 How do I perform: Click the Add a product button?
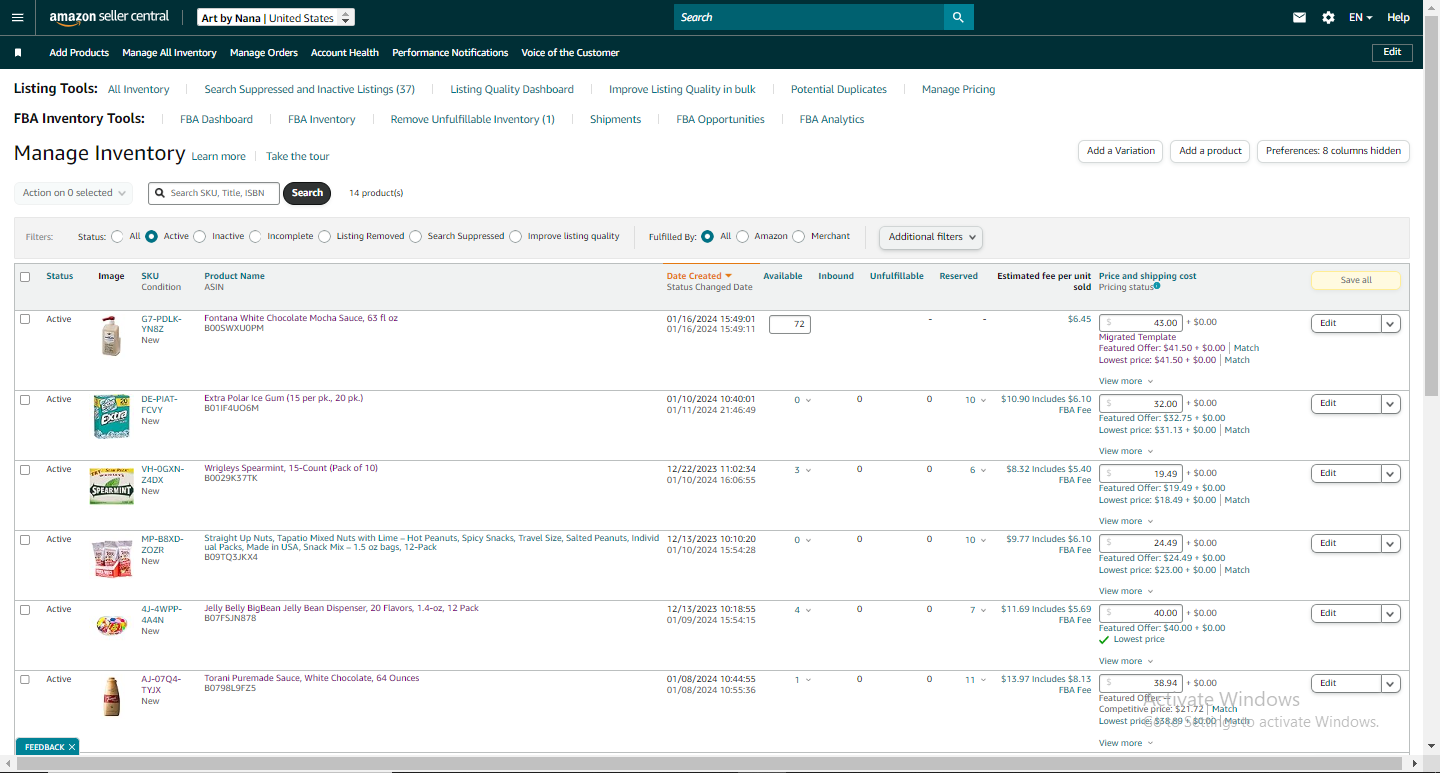1210,151
